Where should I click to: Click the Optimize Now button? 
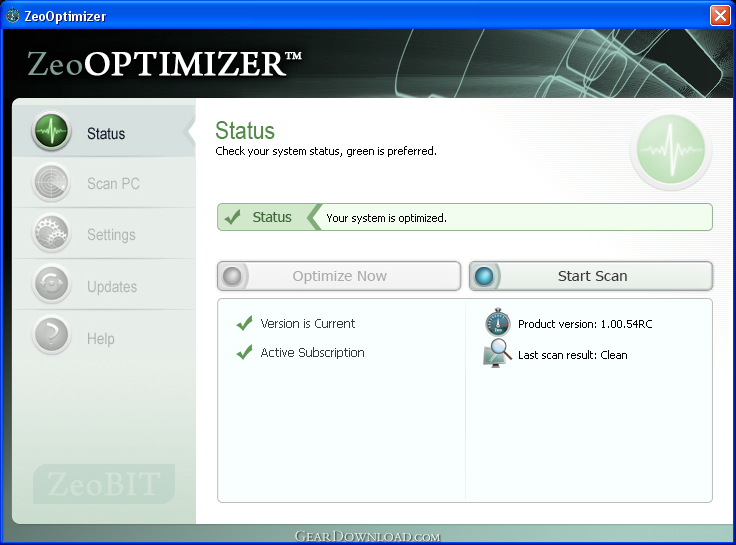[x=339, y=276]
